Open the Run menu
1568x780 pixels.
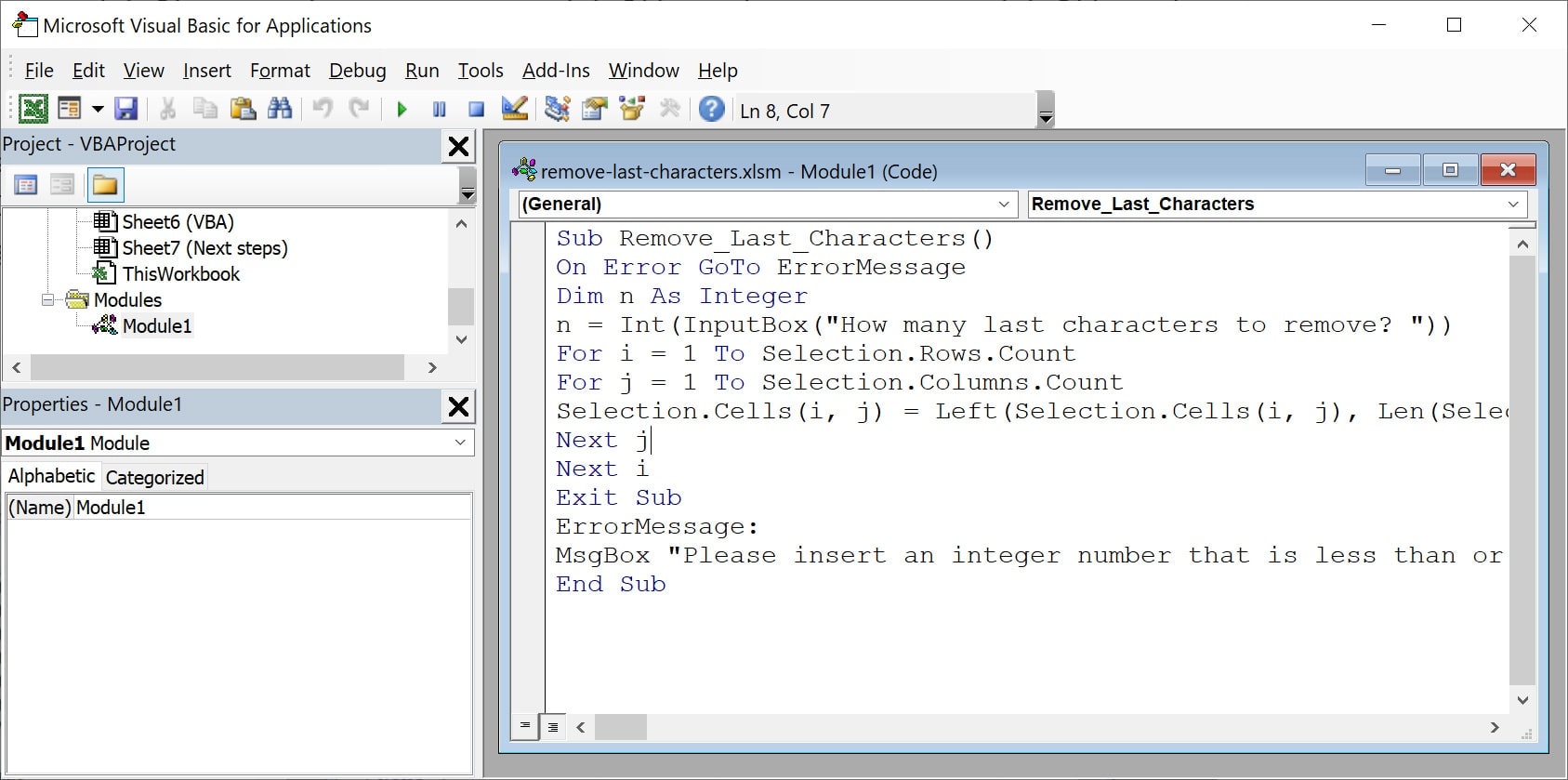pyautogui.click(x=422, y=71)
